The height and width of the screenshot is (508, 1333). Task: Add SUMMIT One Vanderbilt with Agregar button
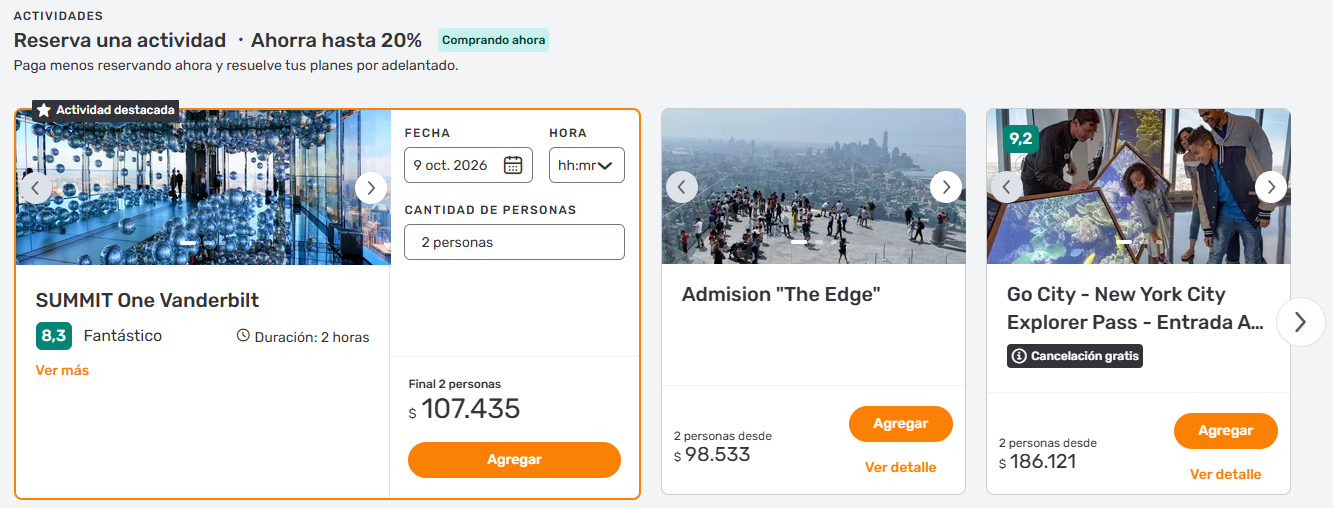514,460
